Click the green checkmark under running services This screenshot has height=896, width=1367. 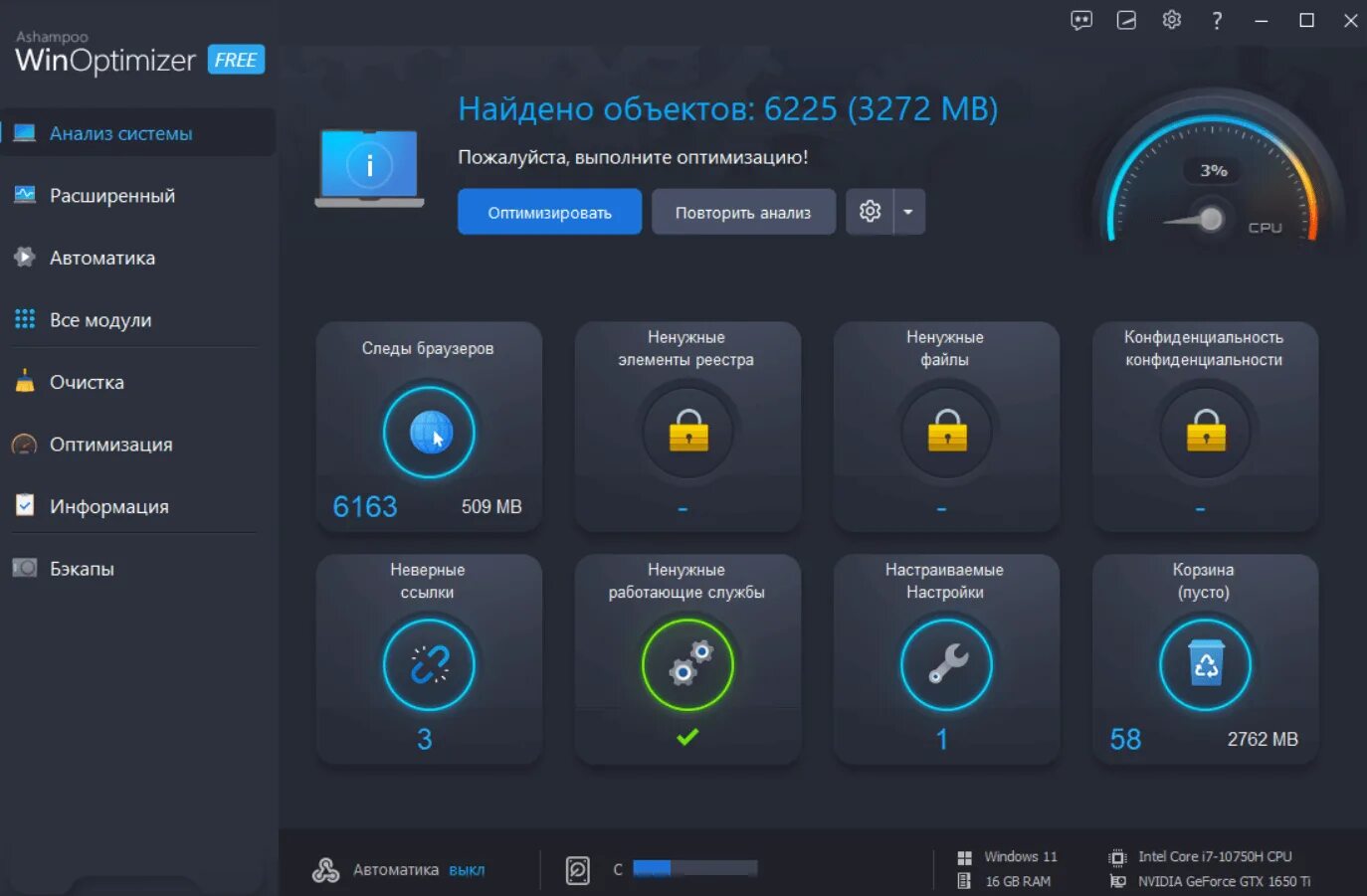[x=687, y=737]
